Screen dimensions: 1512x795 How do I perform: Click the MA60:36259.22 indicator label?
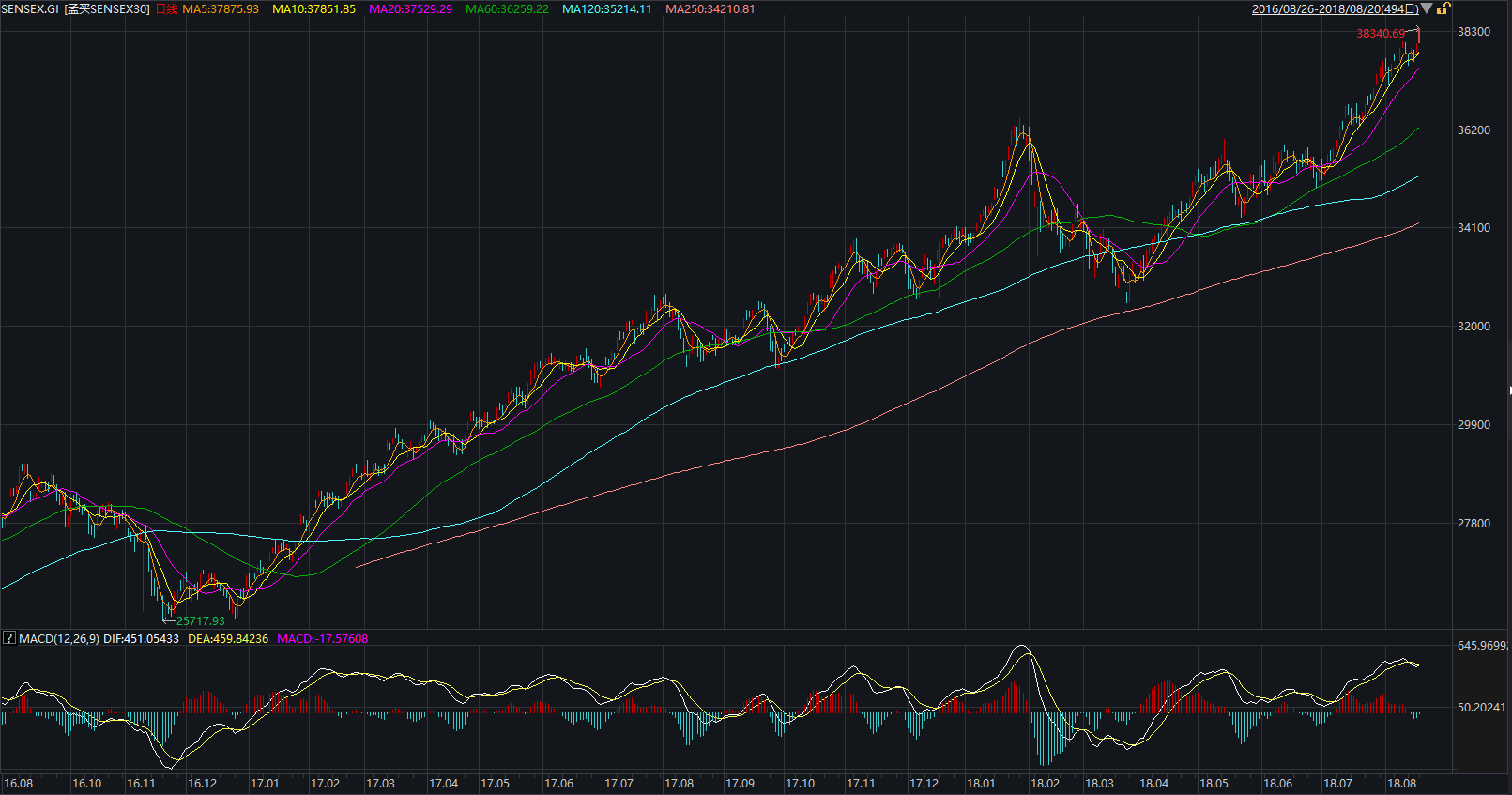pos(507,9)
